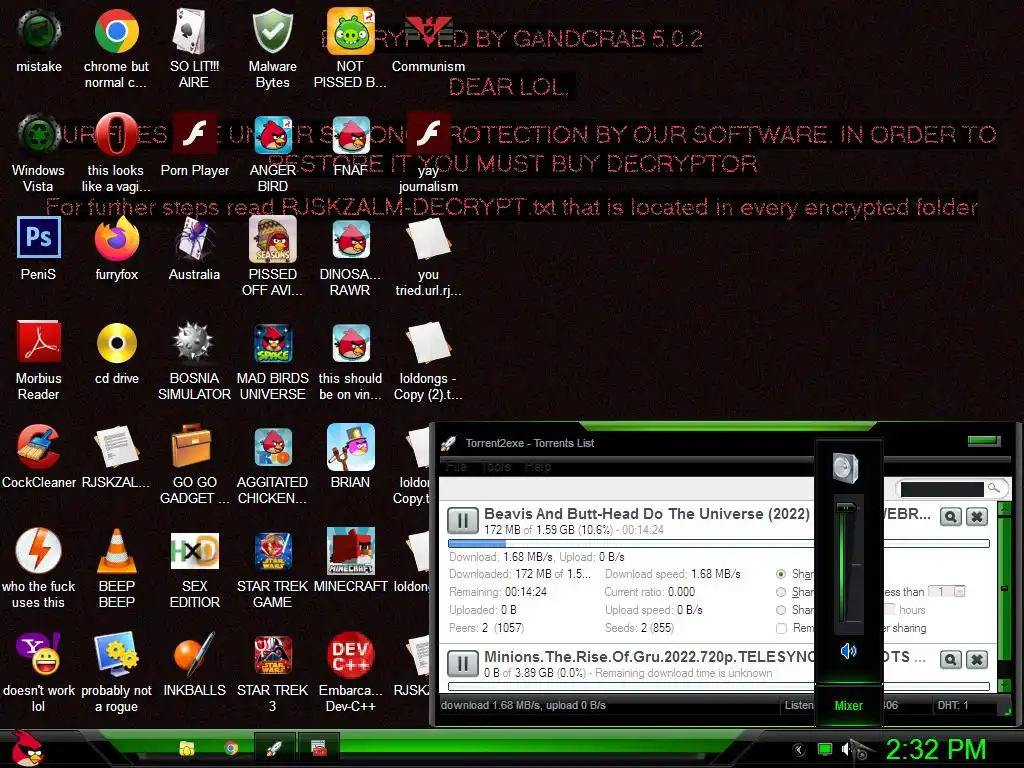Select the 'MINECRAFT' desktop icon
Image resolution: width=1024 pixels, height=768 pixels.
(x=351, y=560)
